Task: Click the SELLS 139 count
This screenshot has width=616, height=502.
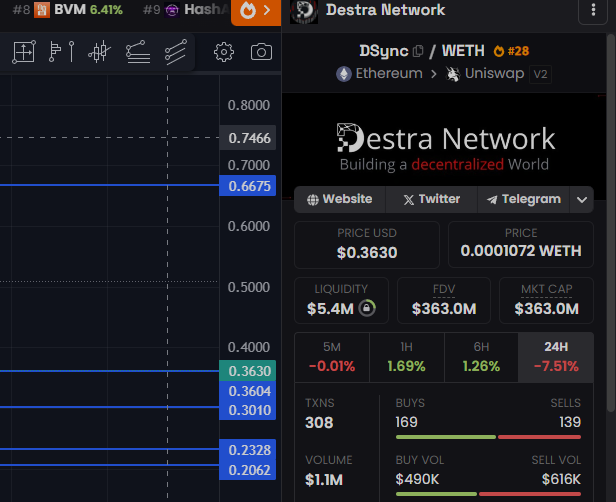Action: pos(570,422)
